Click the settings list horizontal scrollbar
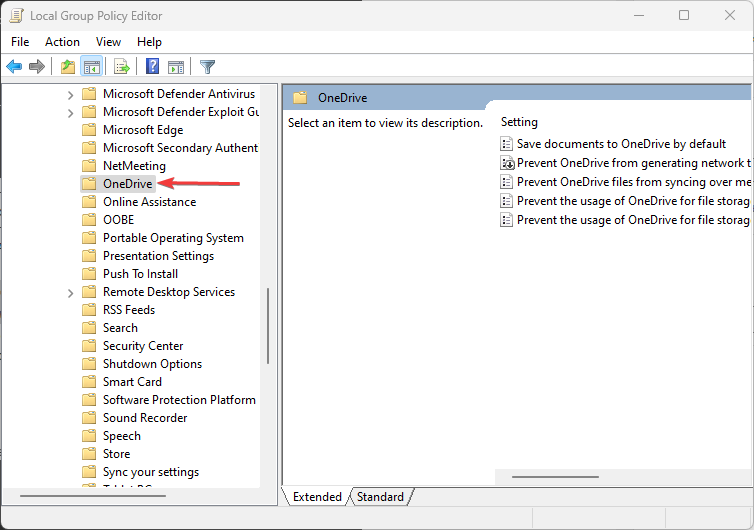Screen dimensions: 754x530 tap(555, 477)
